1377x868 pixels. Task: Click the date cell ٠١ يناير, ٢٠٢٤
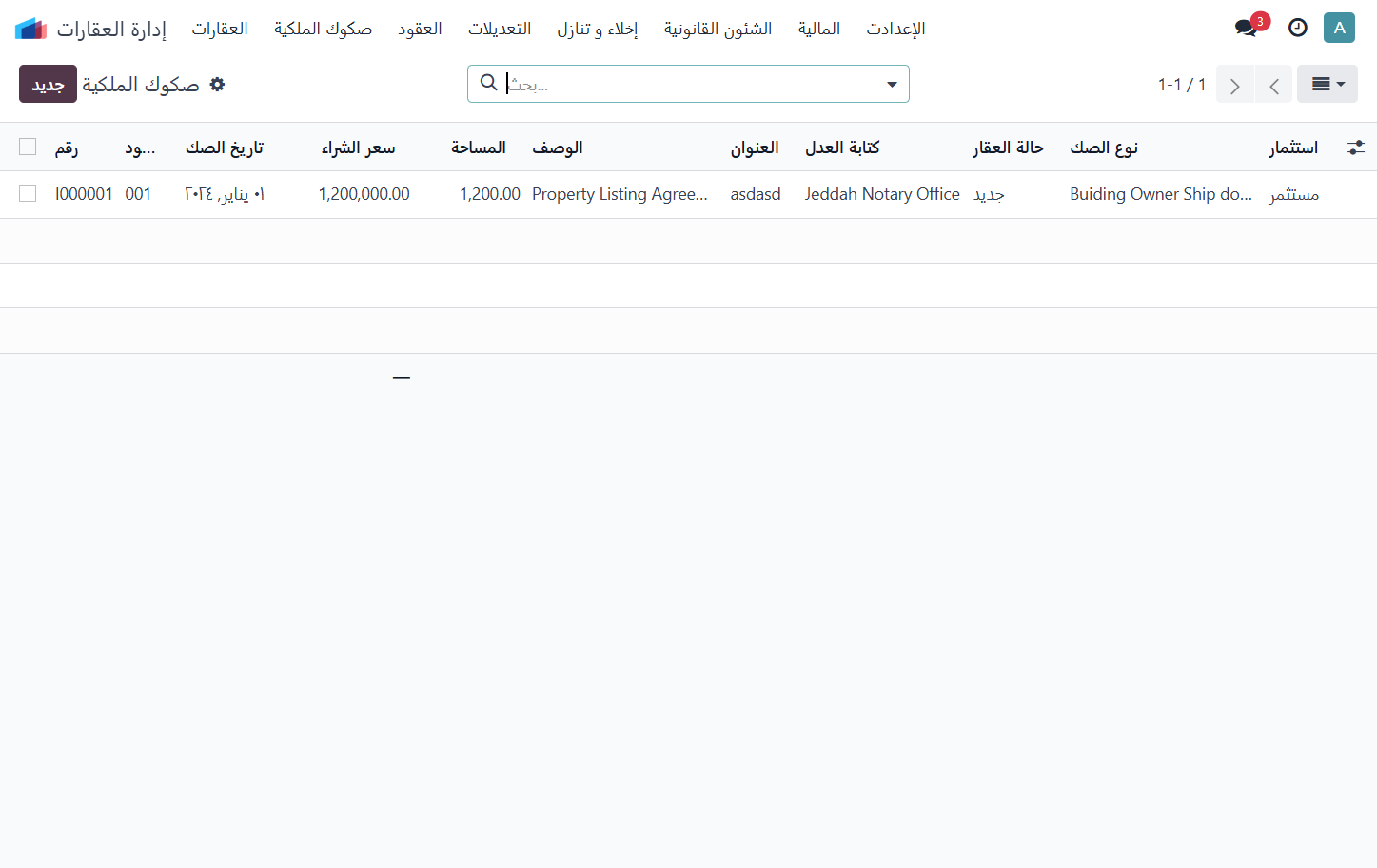tap(225, 194)
